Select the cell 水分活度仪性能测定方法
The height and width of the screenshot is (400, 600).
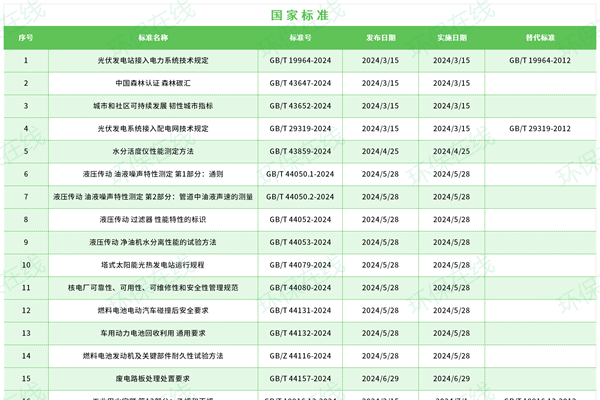tap(153, 151)
